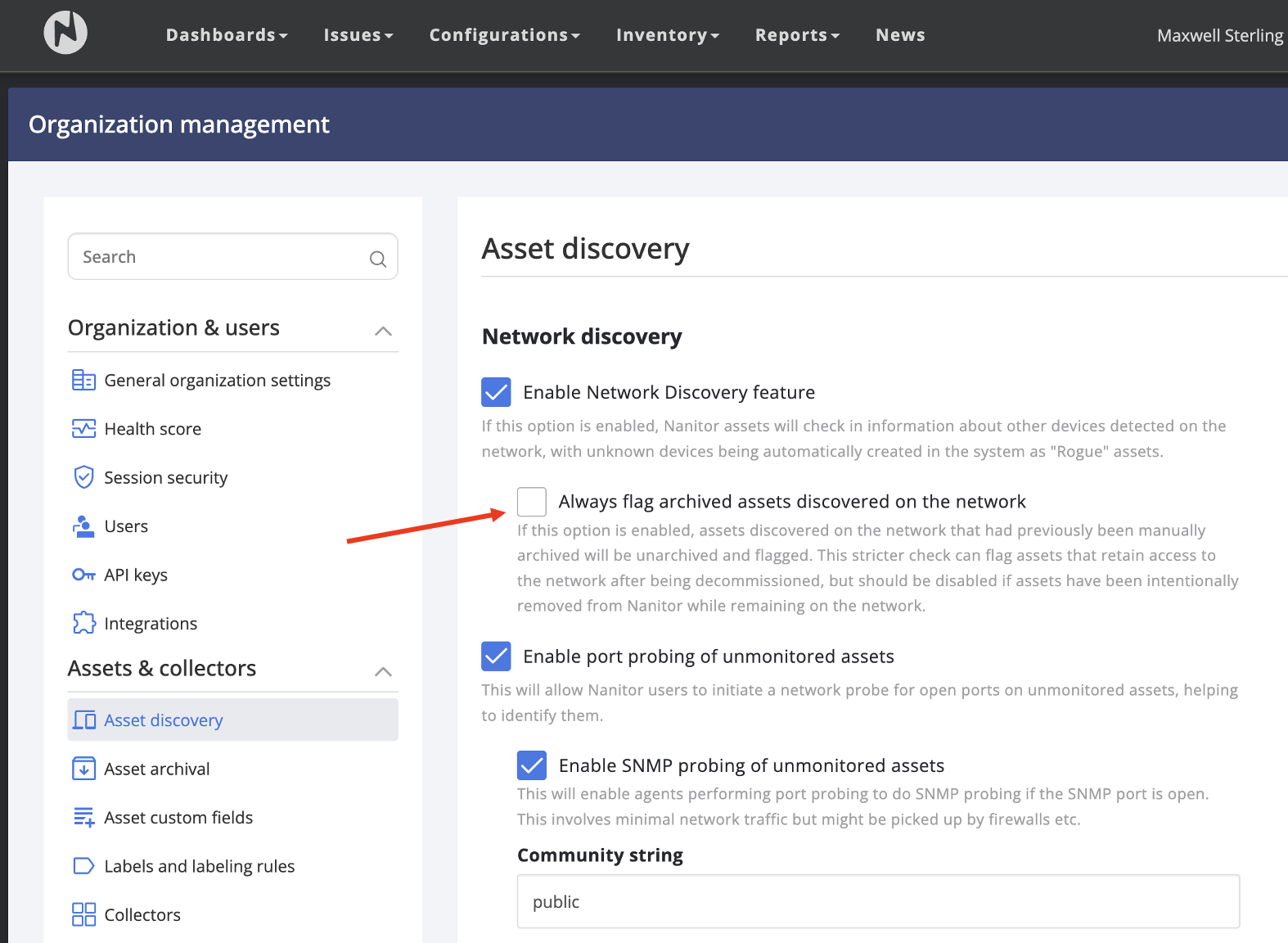
Task: Disable port probing of unmonitored assets
Action: 496,656
